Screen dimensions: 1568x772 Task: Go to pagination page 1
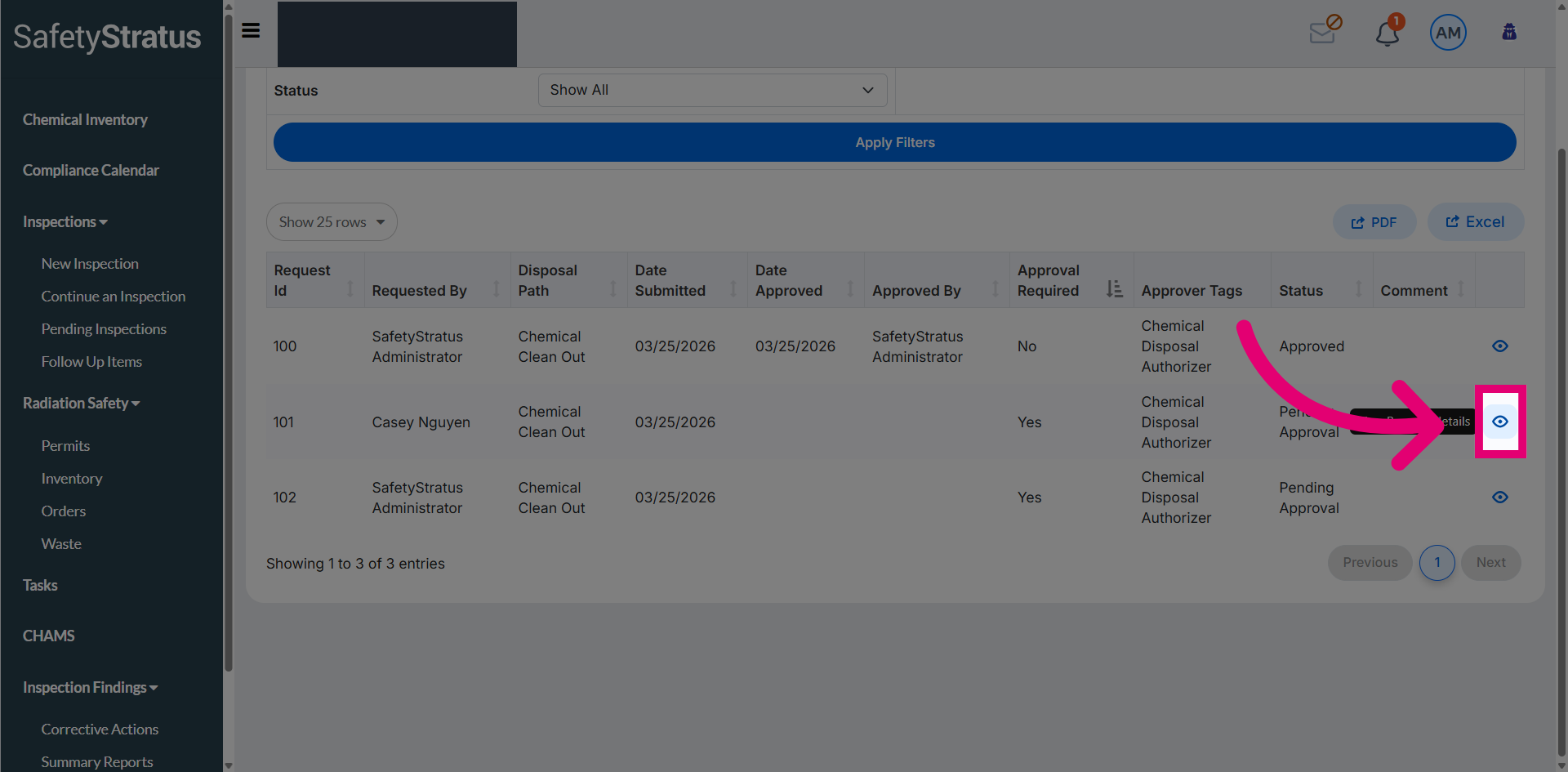point(1437,563)
